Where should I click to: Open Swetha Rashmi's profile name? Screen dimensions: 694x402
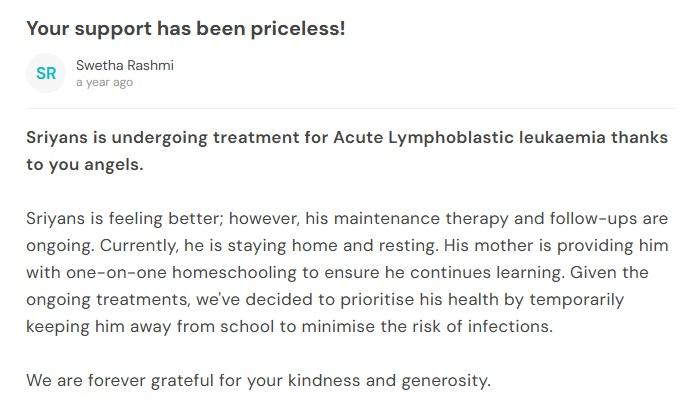pyautogui.click(x=124, y=65)
